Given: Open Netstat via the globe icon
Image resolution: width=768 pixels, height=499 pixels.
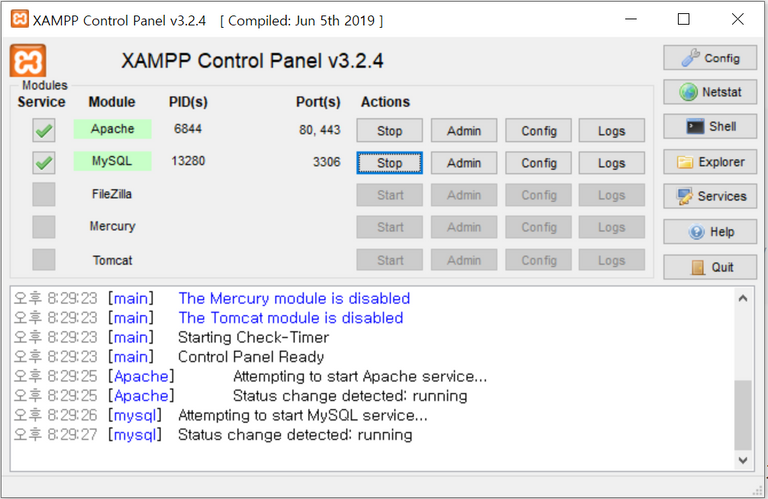Looking at the screenshot, I should click(710, 92).
